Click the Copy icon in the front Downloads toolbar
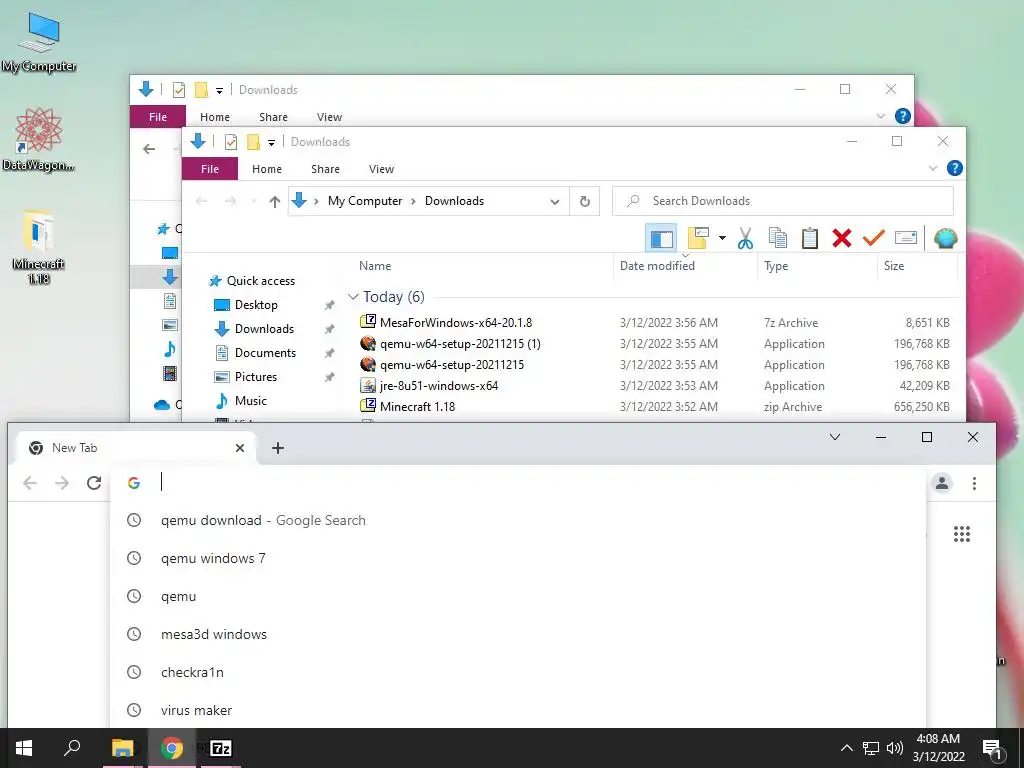Viewport: 1024px width, 768px height. 777,238
